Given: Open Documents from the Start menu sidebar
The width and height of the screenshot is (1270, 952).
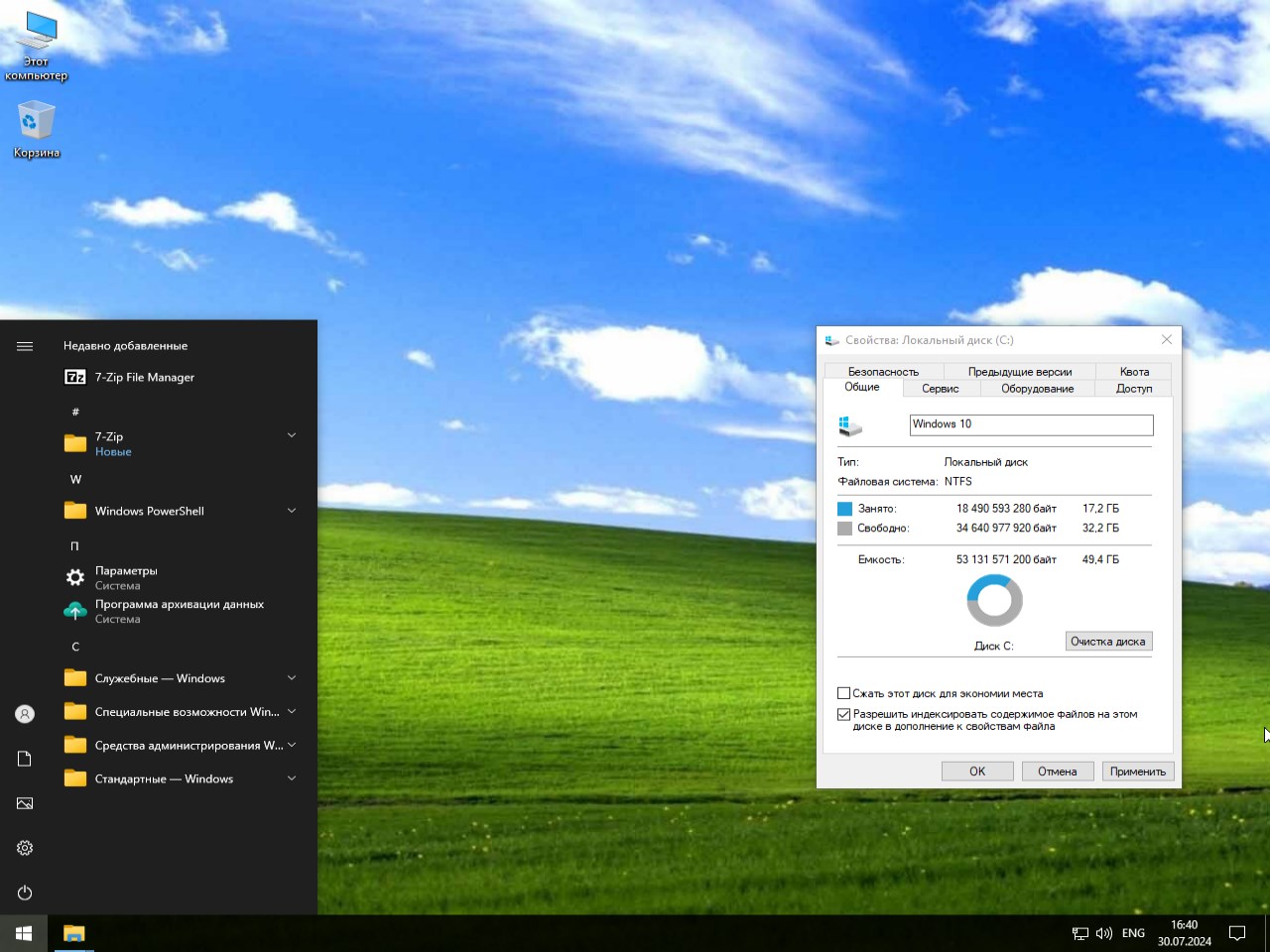Looking at the screenshot, I should [x=24, y=758].
